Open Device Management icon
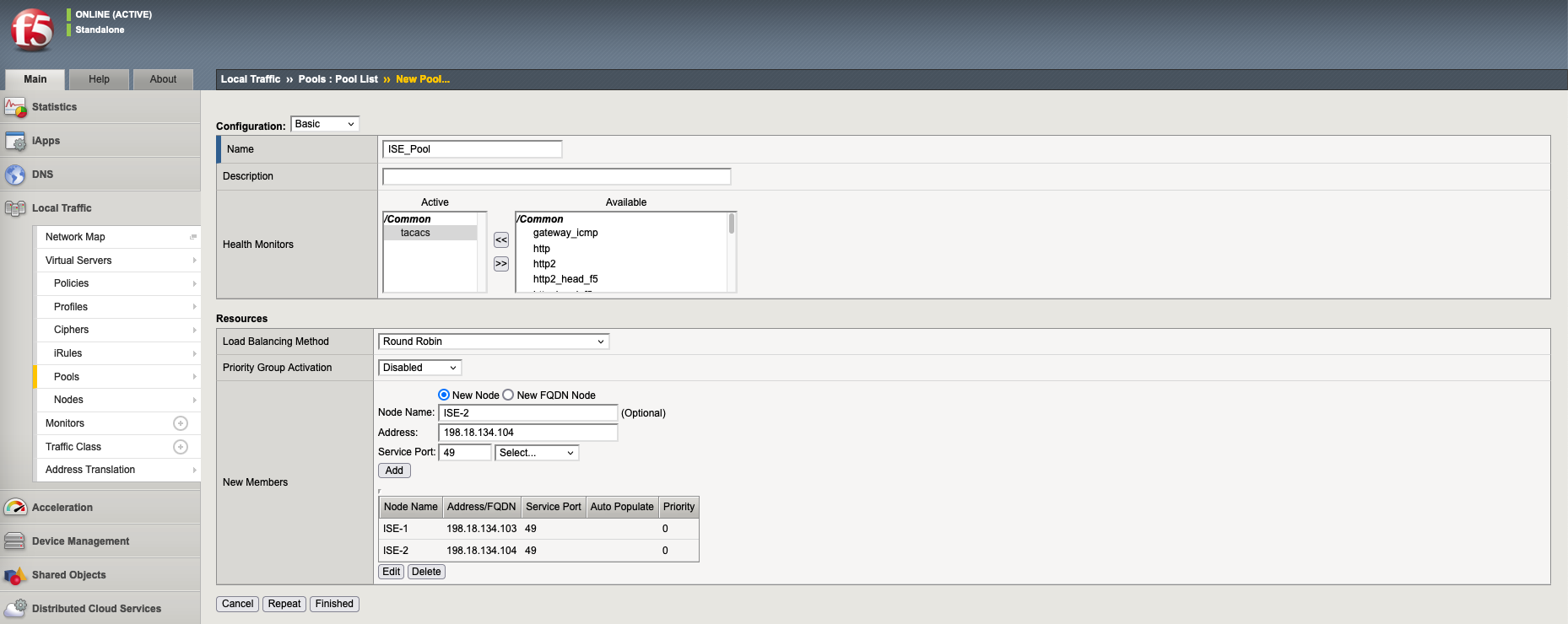 coord(15,541)
